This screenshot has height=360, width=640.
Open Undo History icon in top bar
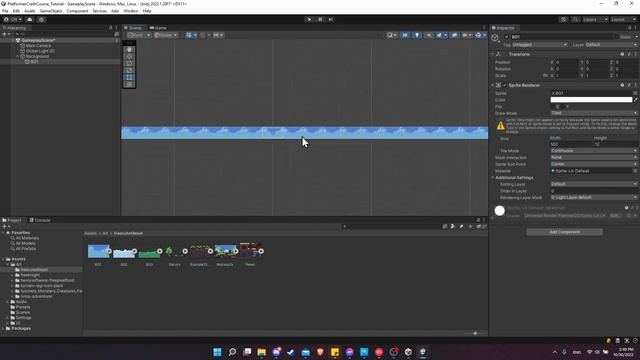pos(564,20)
